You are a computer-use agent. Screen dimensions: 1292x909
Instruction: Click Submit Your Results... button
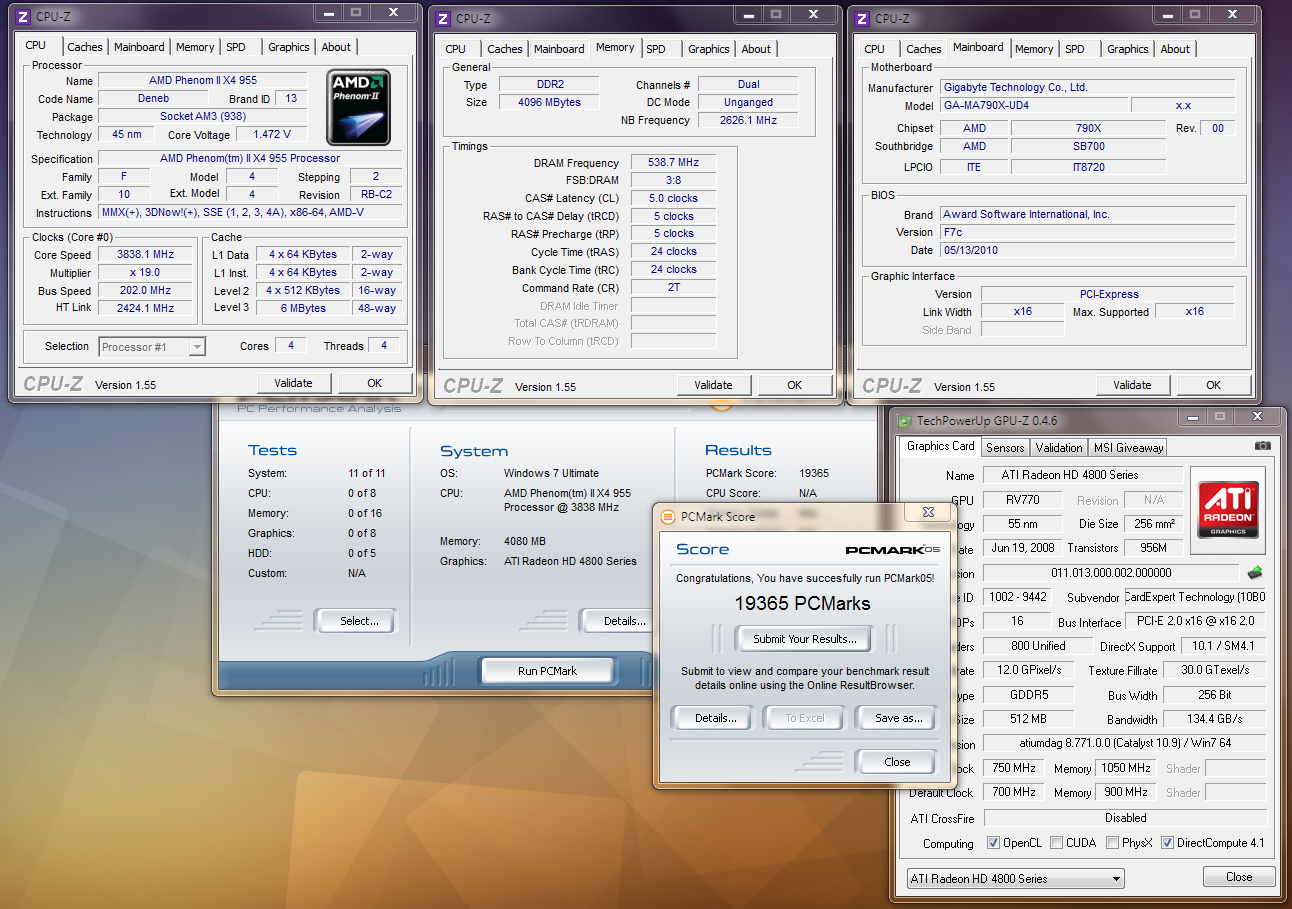click(804, 639)
